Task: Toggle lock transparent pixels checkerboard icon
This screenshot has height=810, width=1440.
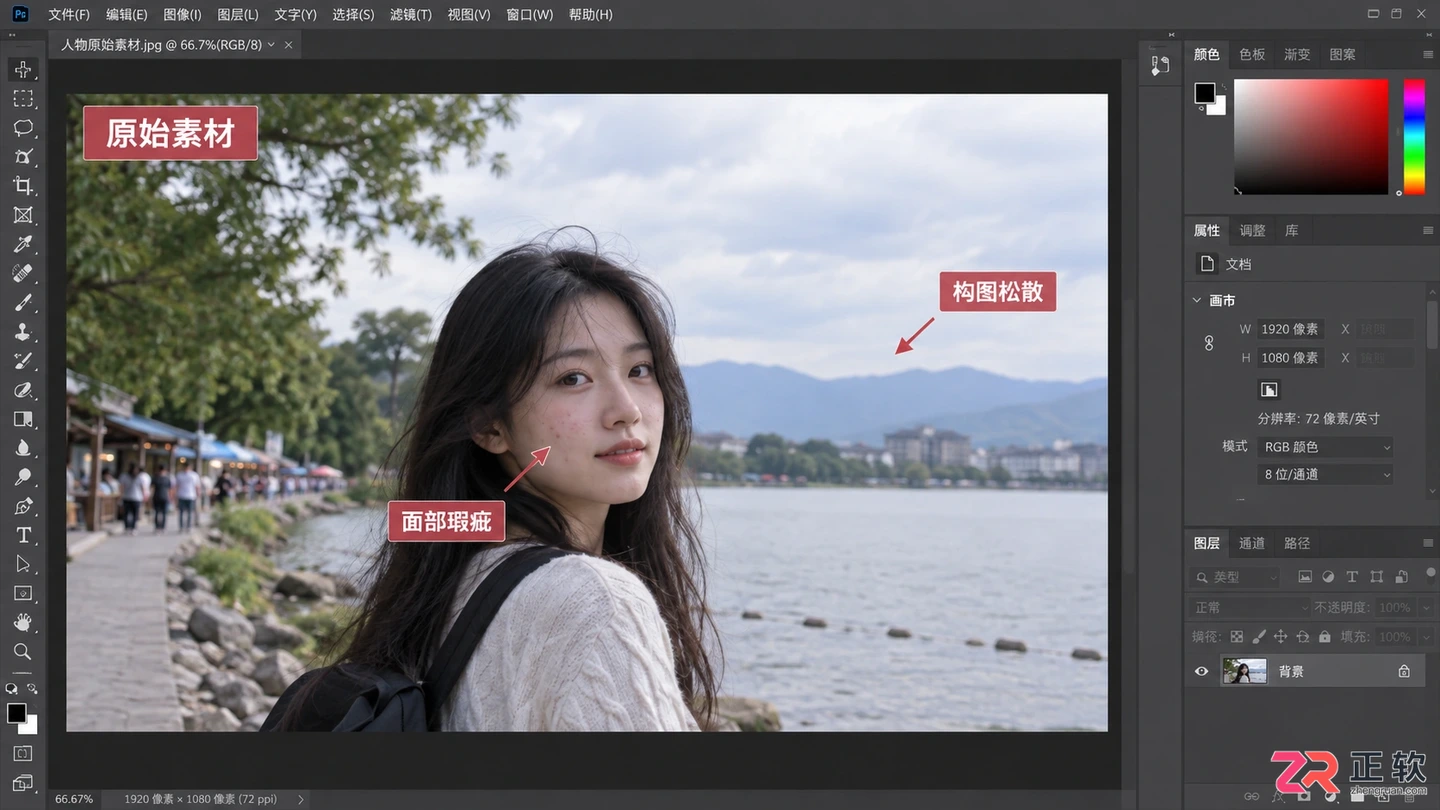Action: (1237, 636)
